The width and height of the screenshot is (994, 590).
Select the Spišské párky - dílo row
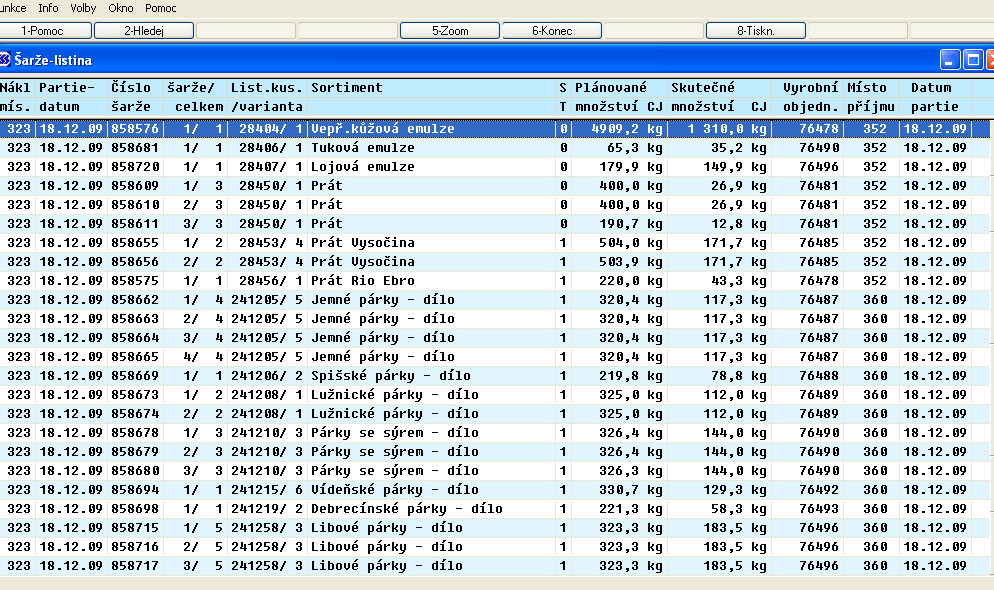point(494,376)
